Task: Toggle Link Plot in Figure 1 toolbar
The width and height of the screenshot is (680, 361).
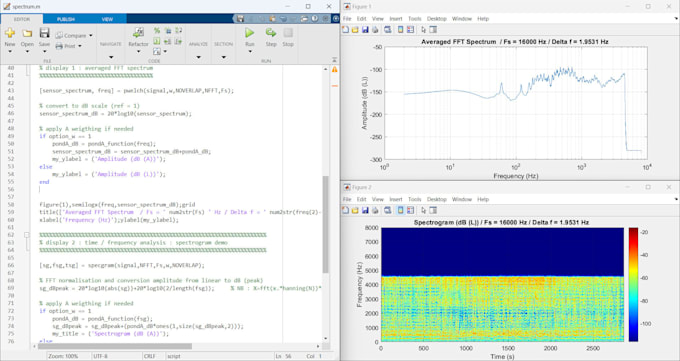Action: pos(387,30)
